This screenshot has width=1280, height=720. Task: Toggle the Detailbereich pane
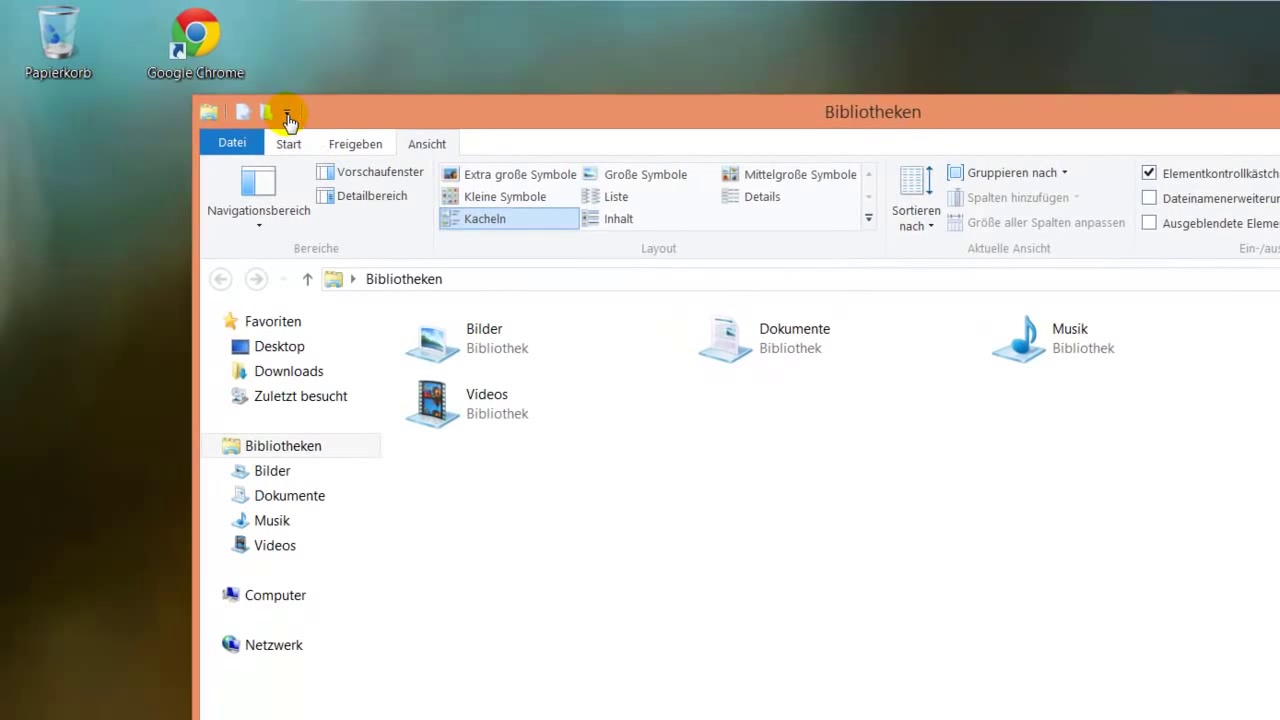pyautogui.click(x=362, y=196)
